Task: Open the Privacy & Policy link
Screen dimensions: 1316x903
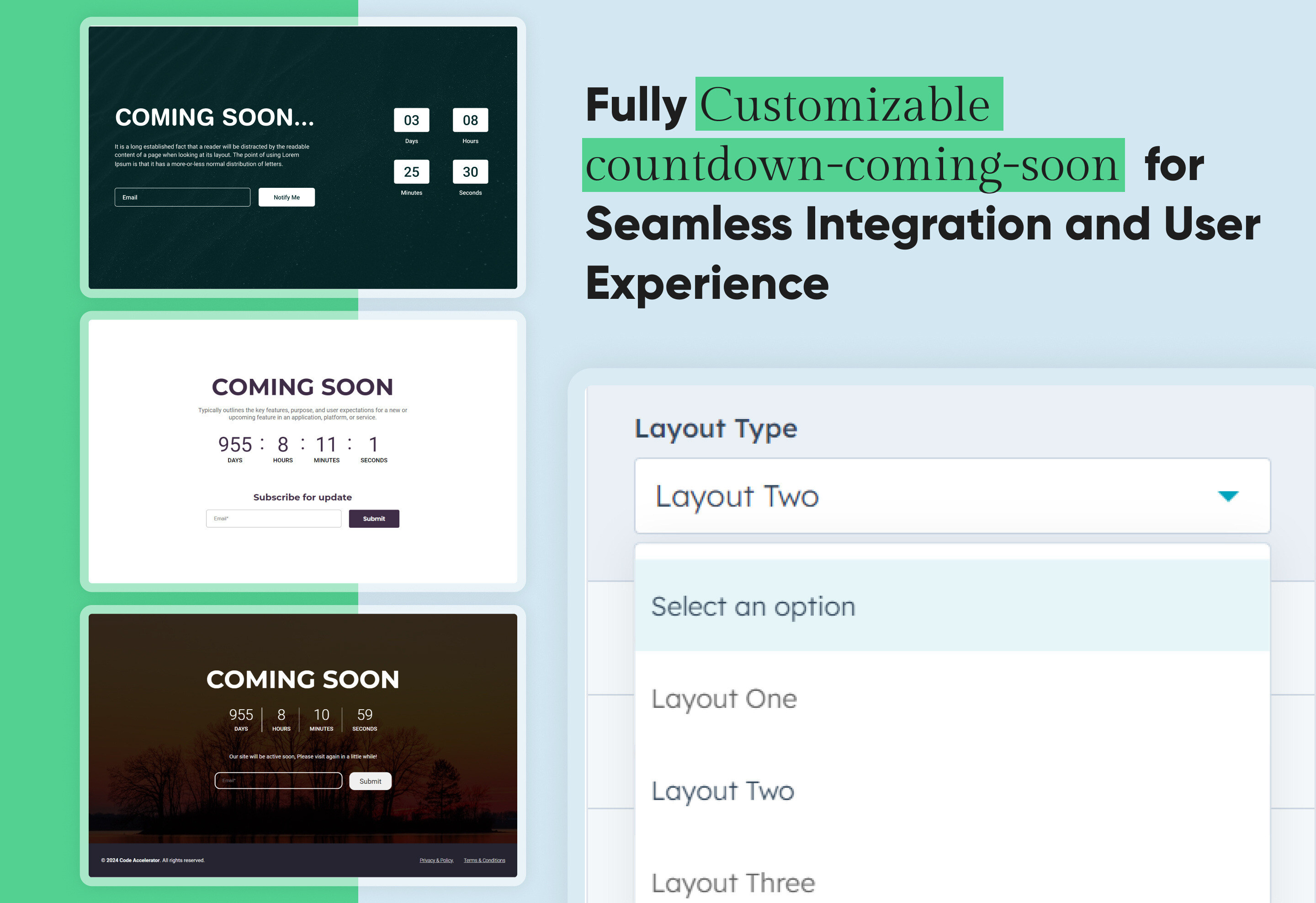Action: click(x=436, y=861)
